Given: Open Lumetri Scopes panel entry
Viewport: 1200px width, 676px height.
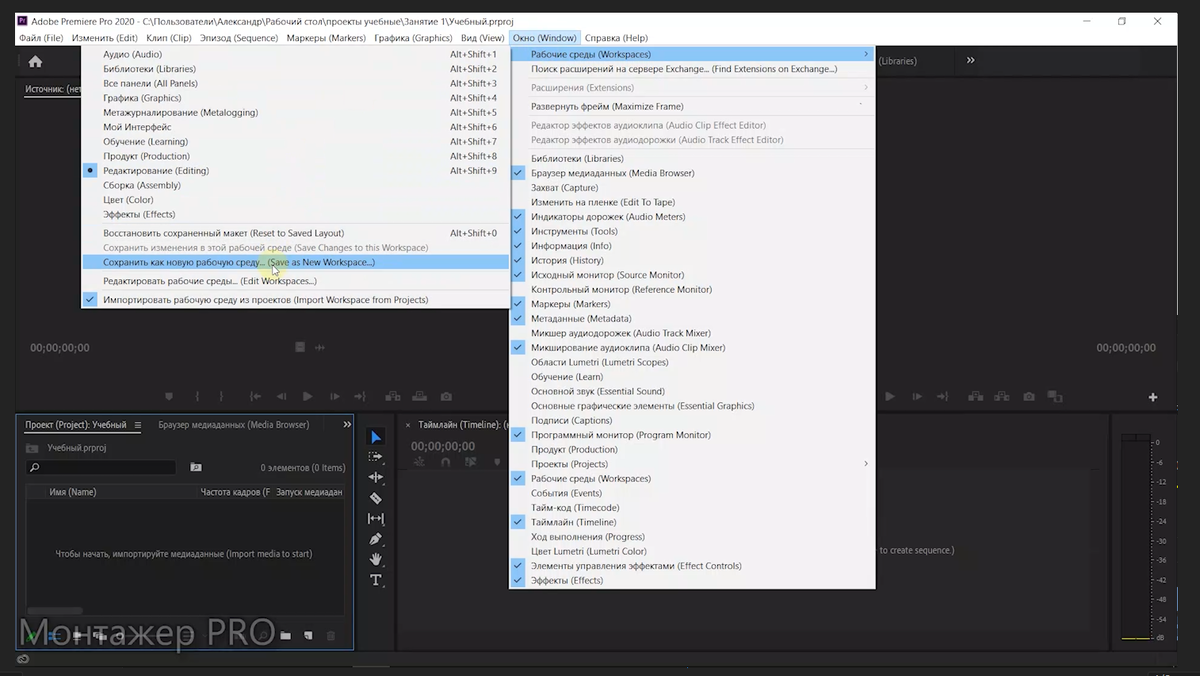Looking at the screenshot, I should pos(692,362).
